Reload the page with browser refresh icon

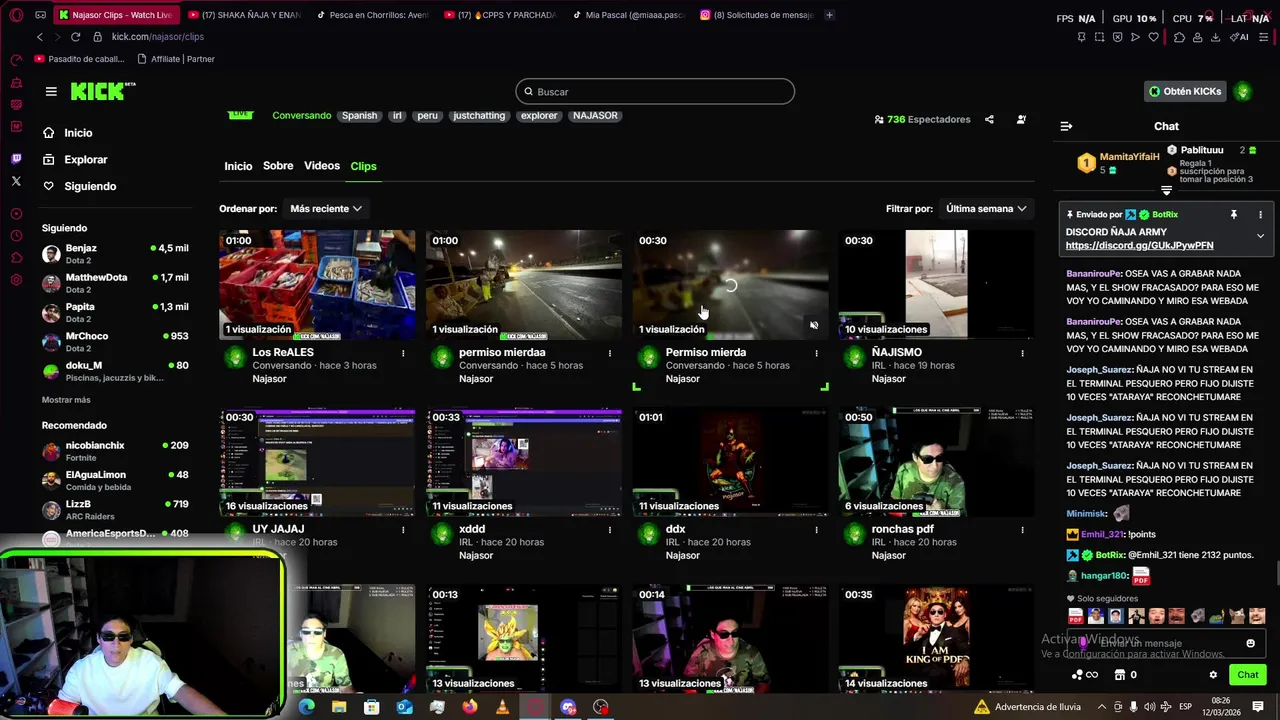coord(75,37)
